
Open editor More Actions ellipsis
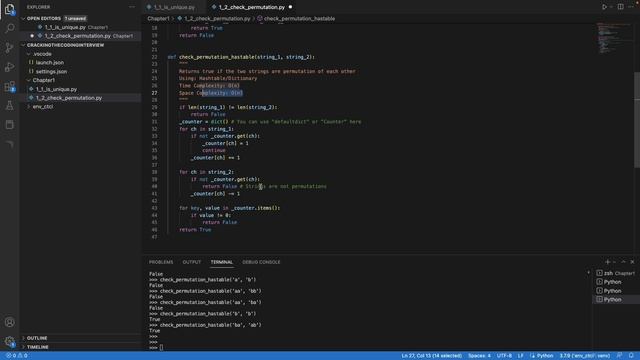click(x=631, y=7)
